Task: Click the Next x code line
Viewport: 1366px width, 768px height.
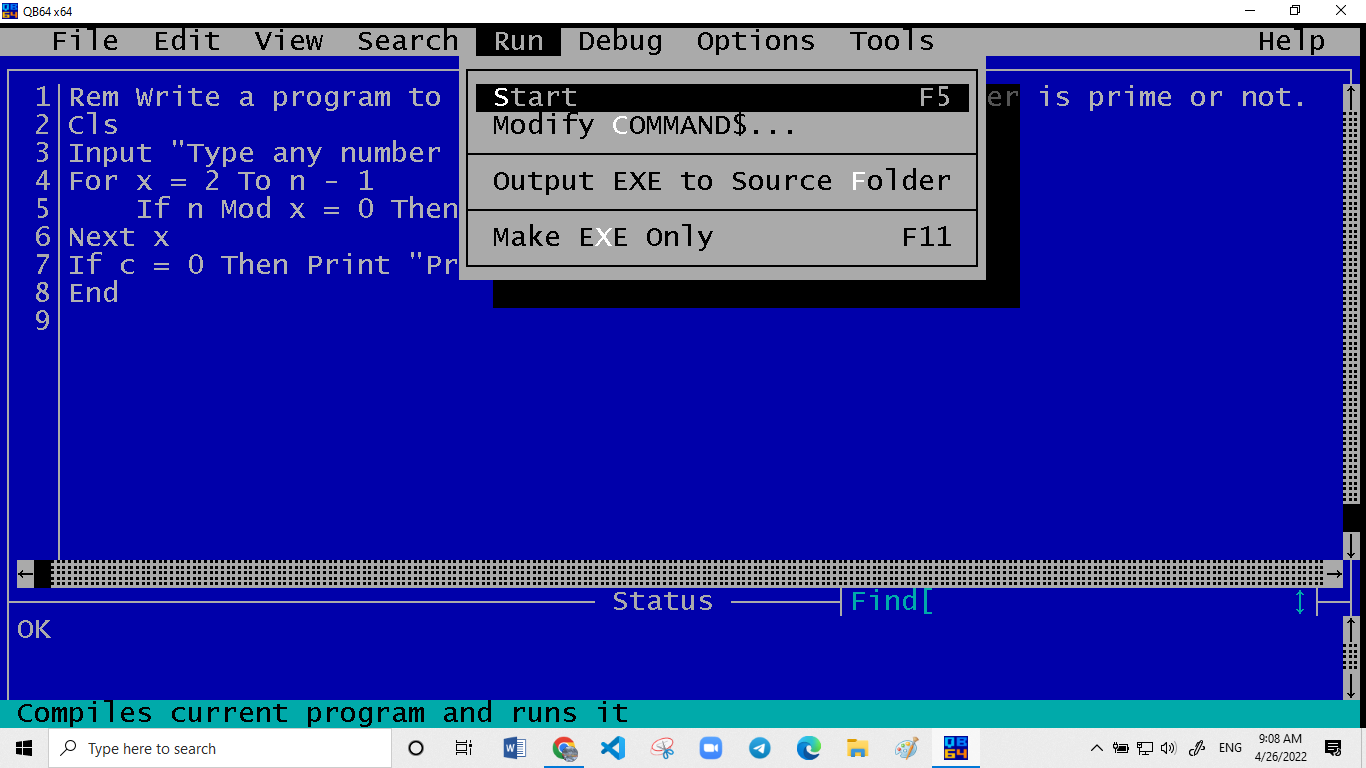Action: (119, 237)
